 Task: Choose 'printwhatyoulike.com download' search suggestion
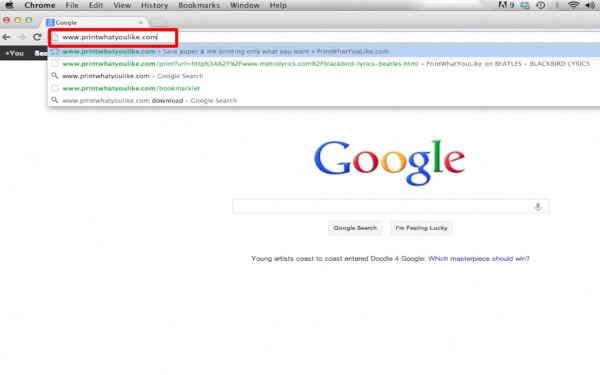324,100
